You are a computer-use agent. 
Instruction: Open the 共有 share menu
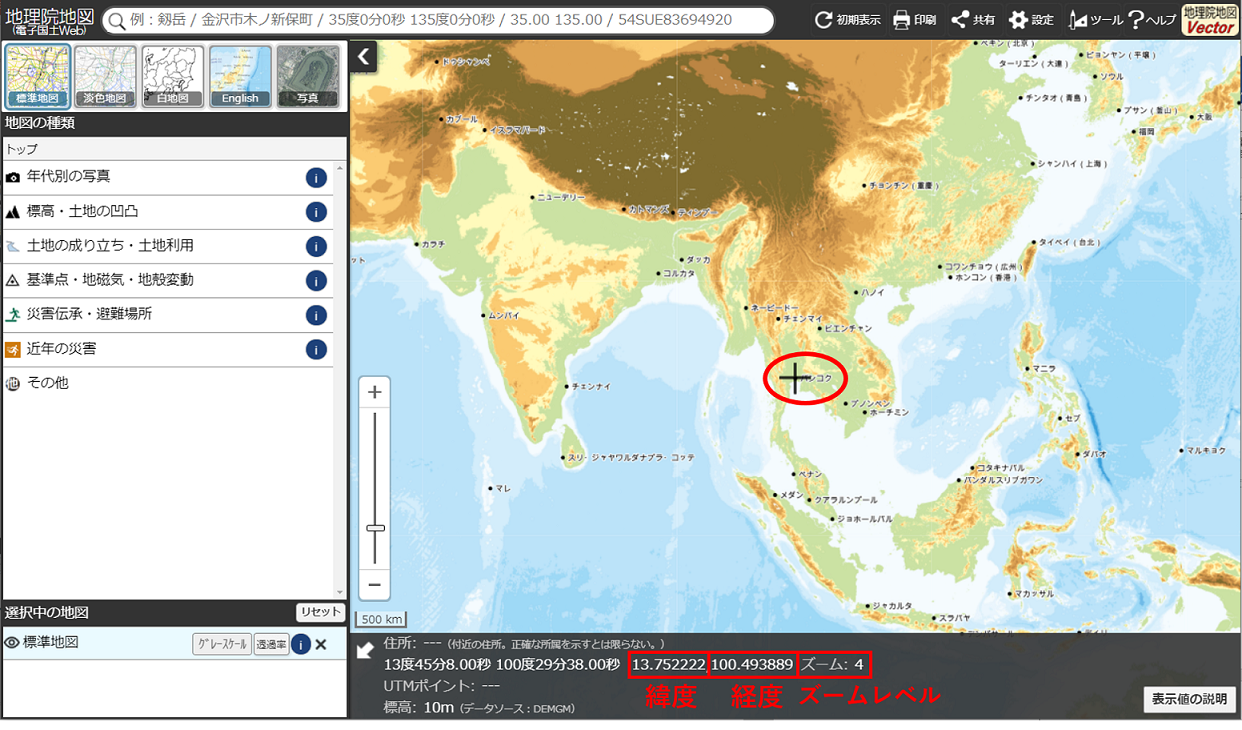point(972,20)
